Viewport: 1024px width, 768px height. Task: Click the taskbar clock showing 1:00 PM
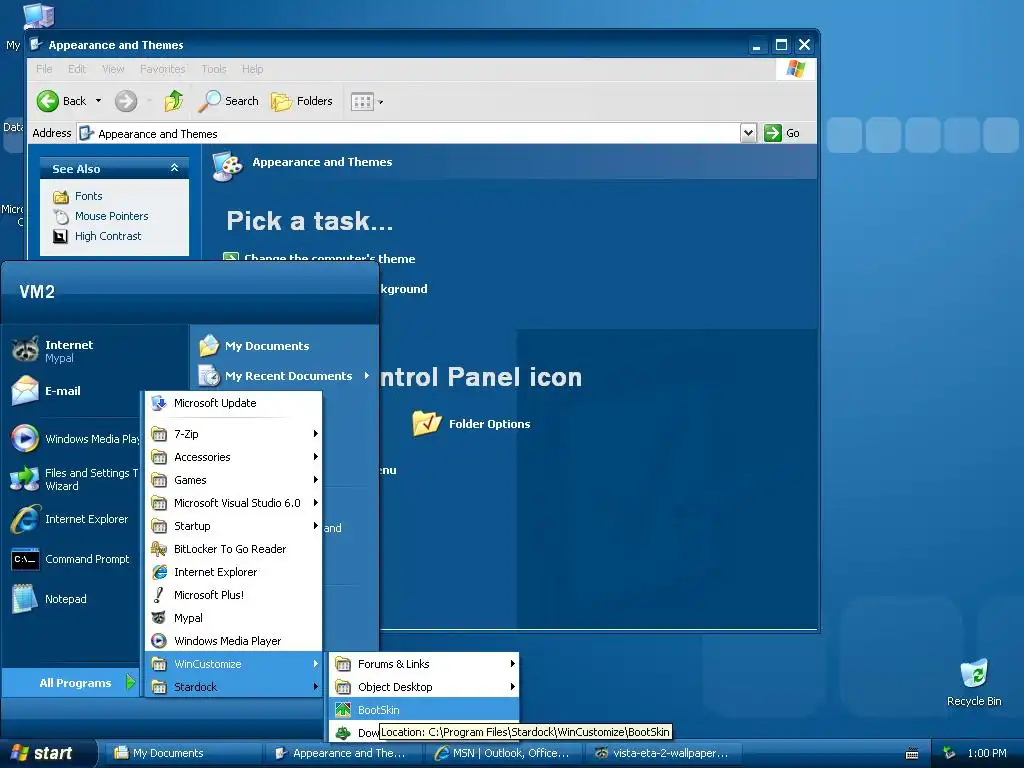(987, 753)
